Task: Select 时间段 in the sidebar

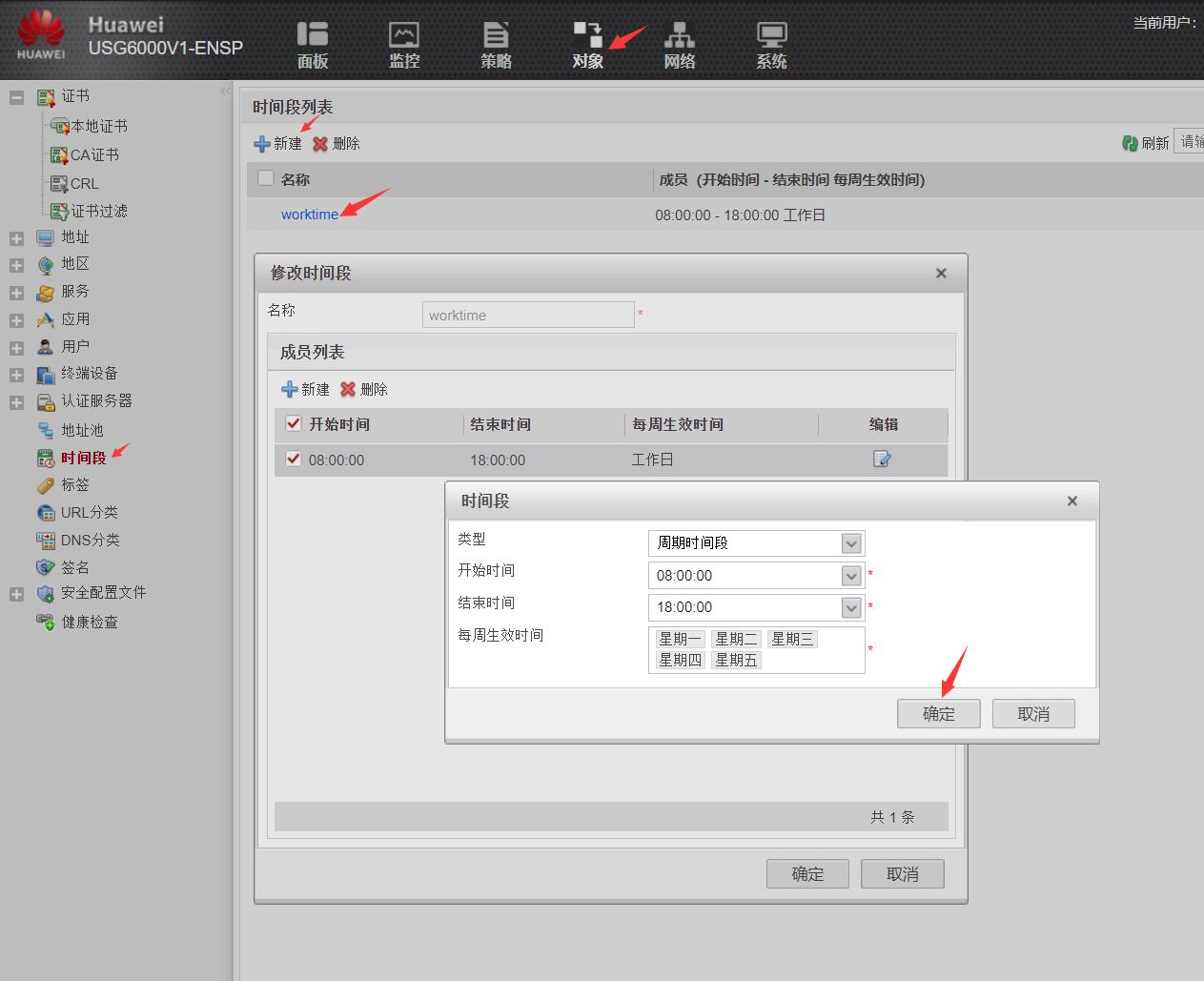Action: 84,458
